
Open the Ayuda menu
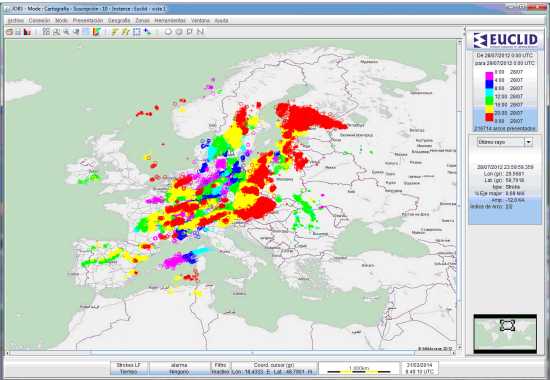221,21
